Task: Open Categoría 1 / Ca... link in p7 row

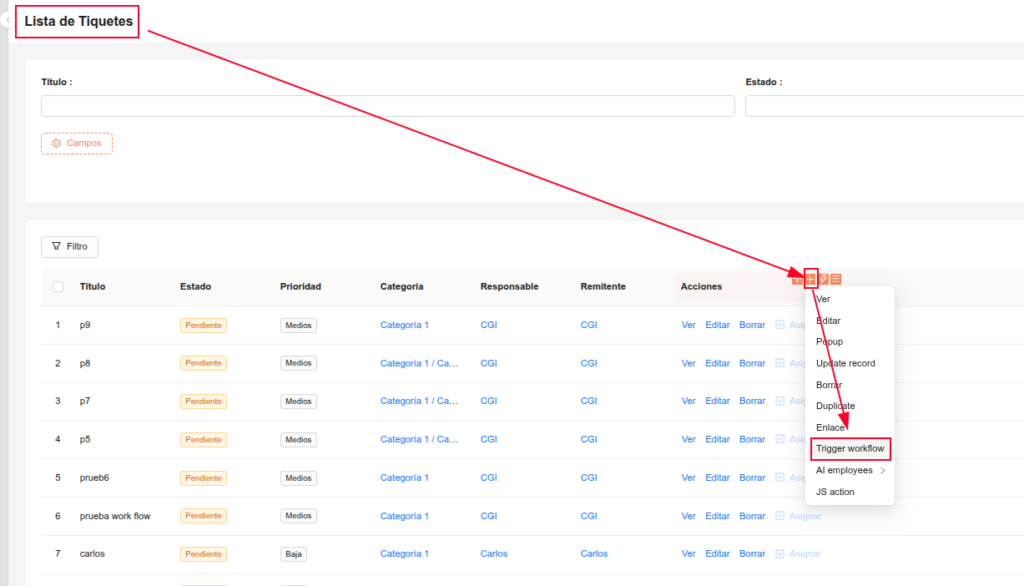Action: click(x=419, y=401)
